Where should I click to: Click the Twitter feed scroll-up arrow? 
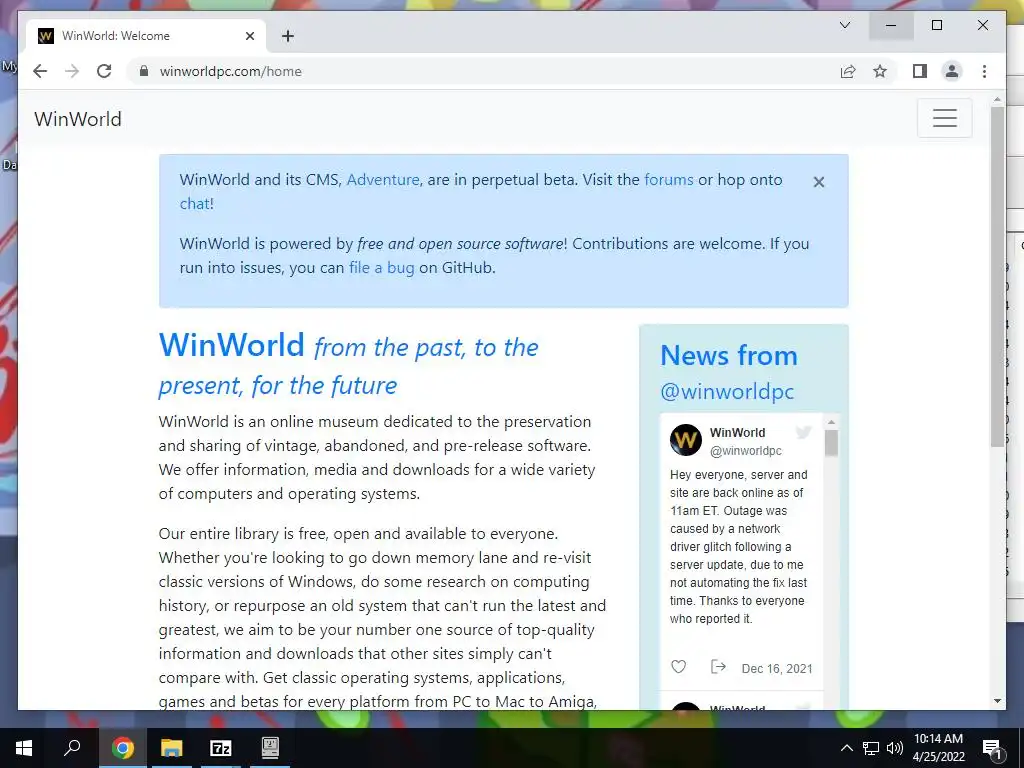pos(831,423)
